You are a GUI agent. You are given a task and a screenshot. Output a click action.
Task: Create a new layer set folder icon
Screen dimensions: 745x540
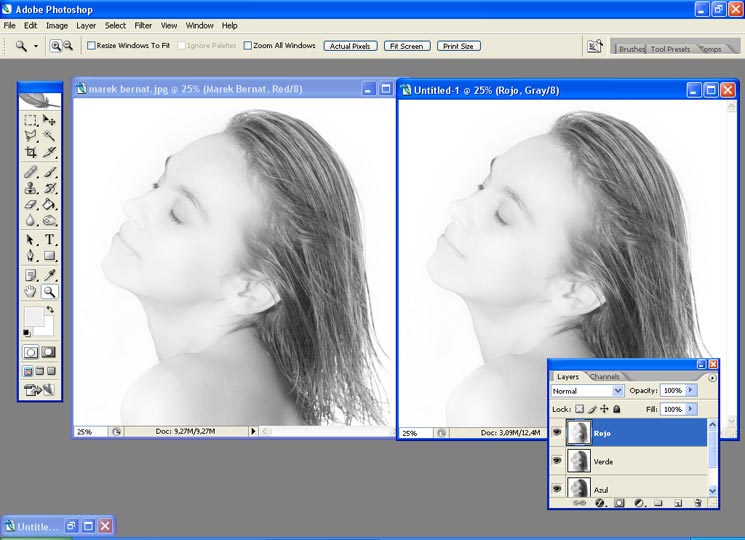click(658, 503)
